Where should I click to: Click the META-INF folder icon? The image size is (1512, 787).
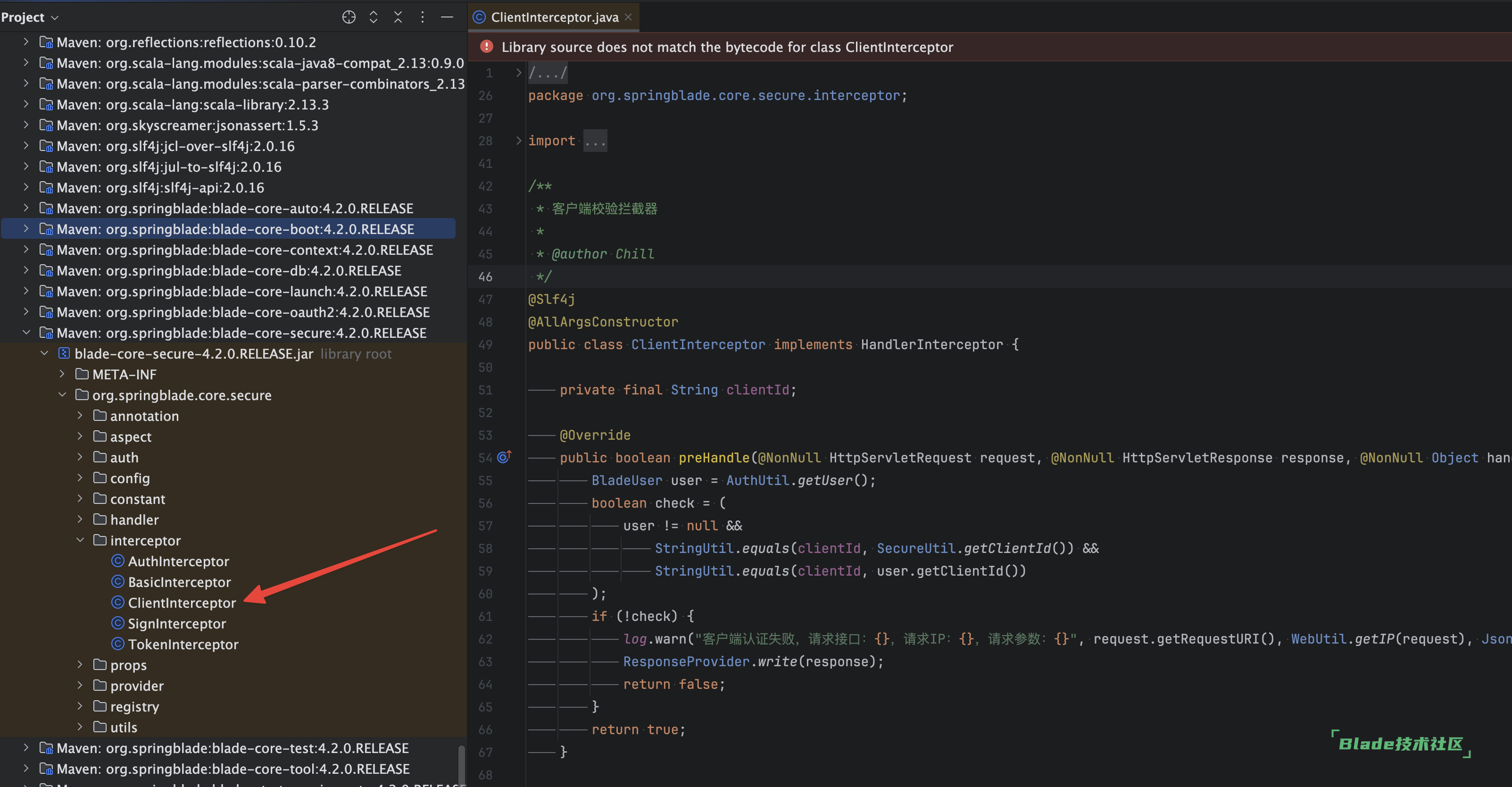[82, 374]
